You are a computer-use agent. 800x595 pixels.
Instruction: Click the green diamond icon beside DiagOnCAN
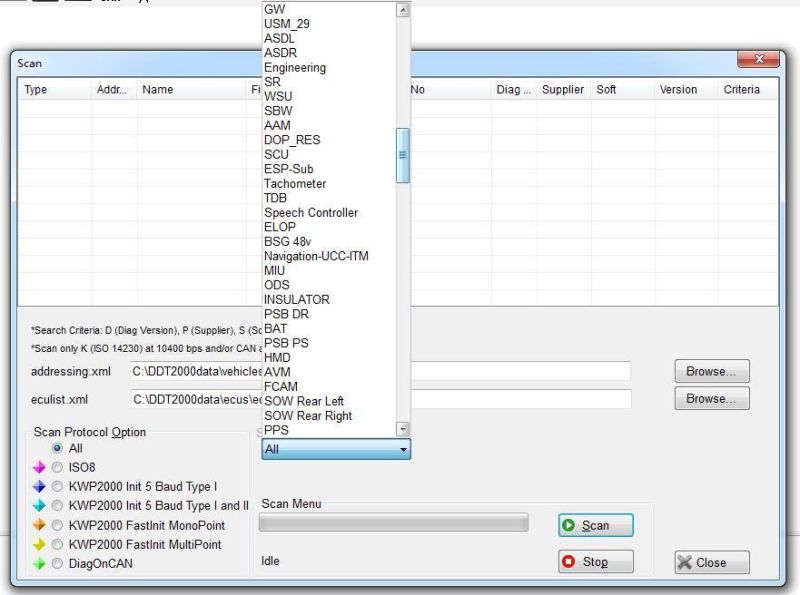click(x=39, y=564)
